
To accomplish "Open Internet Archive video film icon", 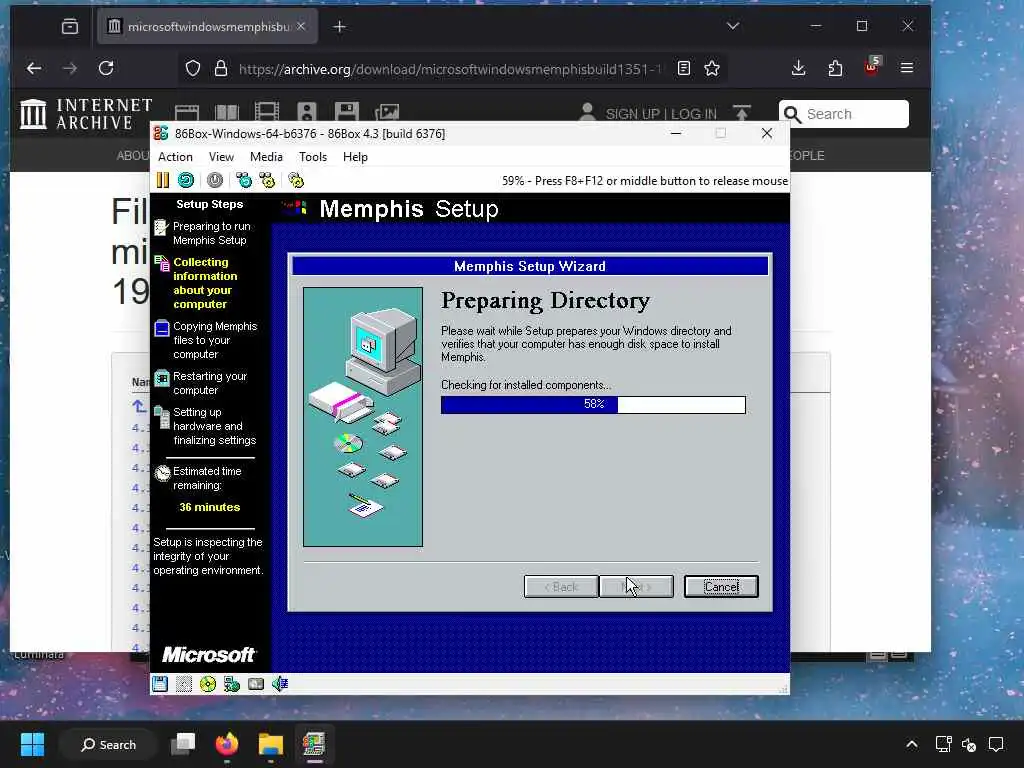I will click(266, 112).
